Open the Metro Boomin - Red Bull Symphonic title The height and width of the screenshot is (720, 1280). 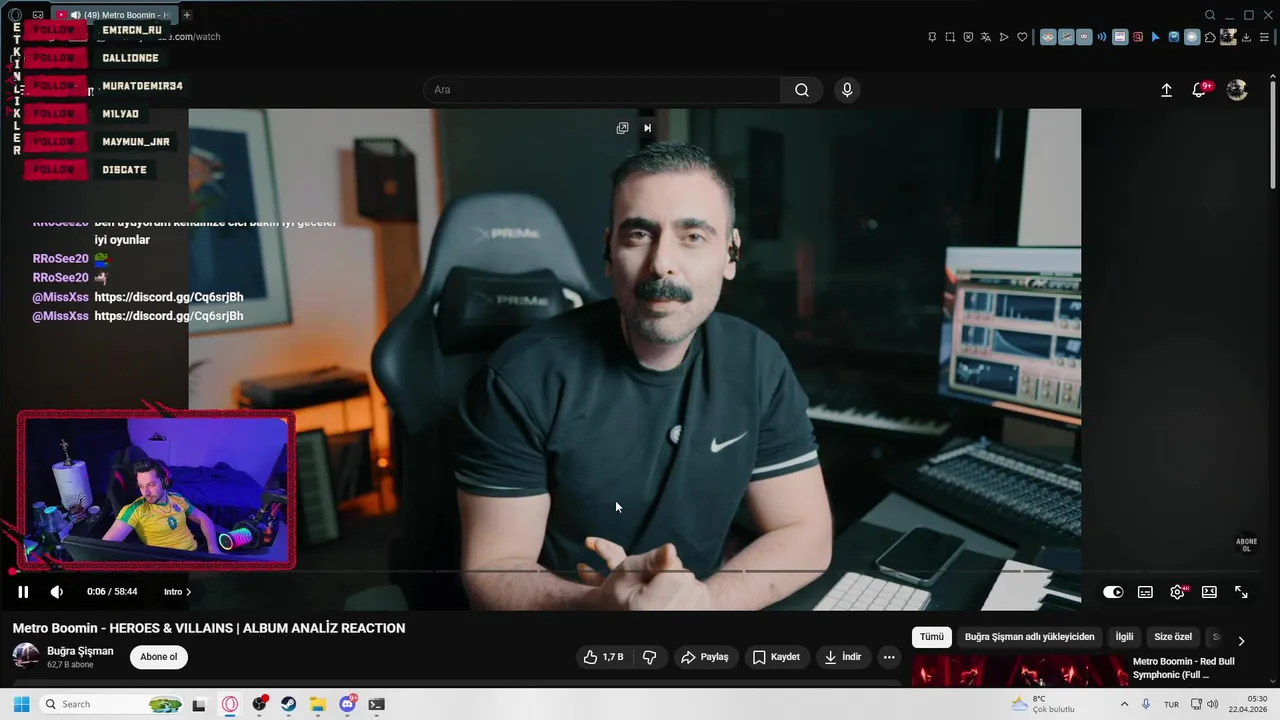pos(1183,668)
